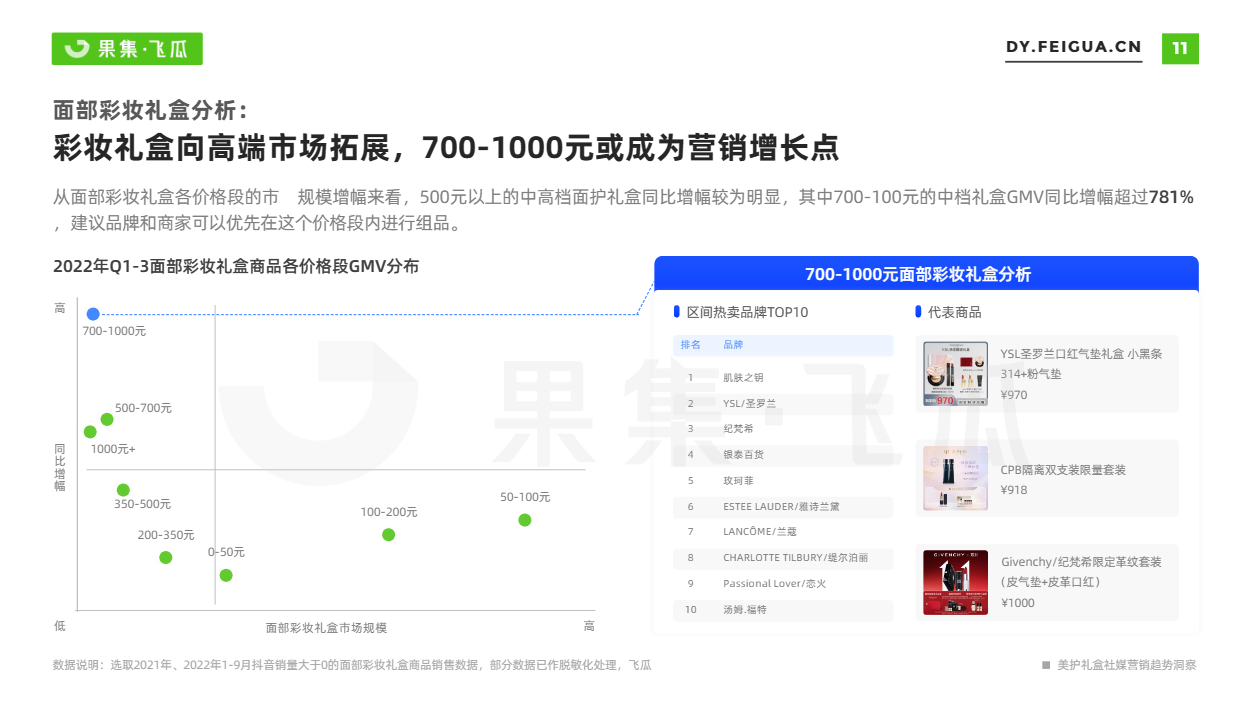
Task: Click the 500-700元 green data point
Action: (107, 420)
